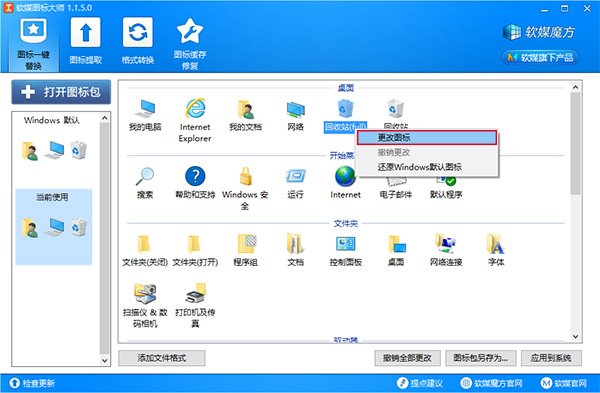
Task: Select 文件夹(打开) icon
Action: tap(195, 251)
